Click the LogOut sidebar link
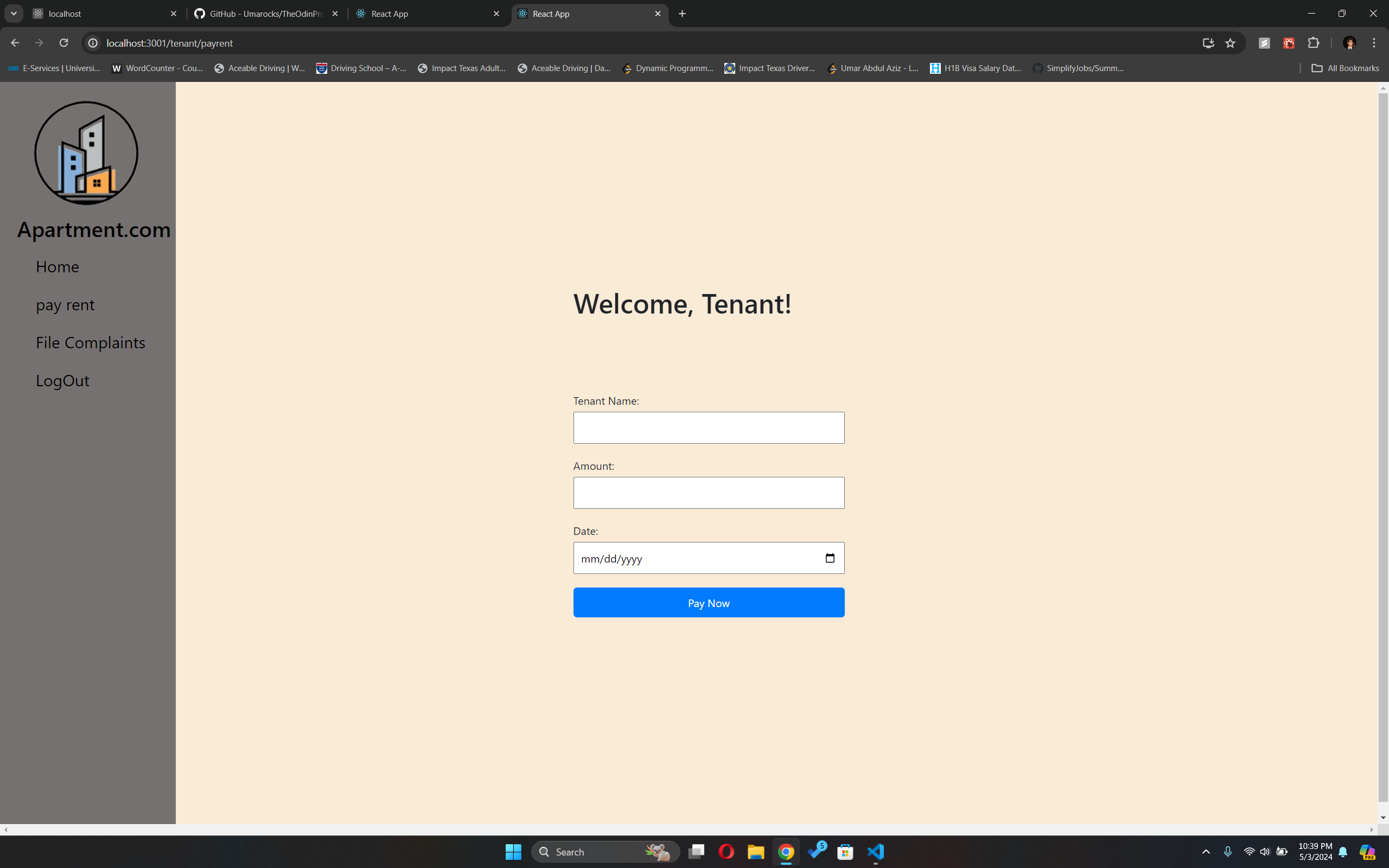Screen dimensions: 1389x868 pyautogui.click(x=62, y=381)
